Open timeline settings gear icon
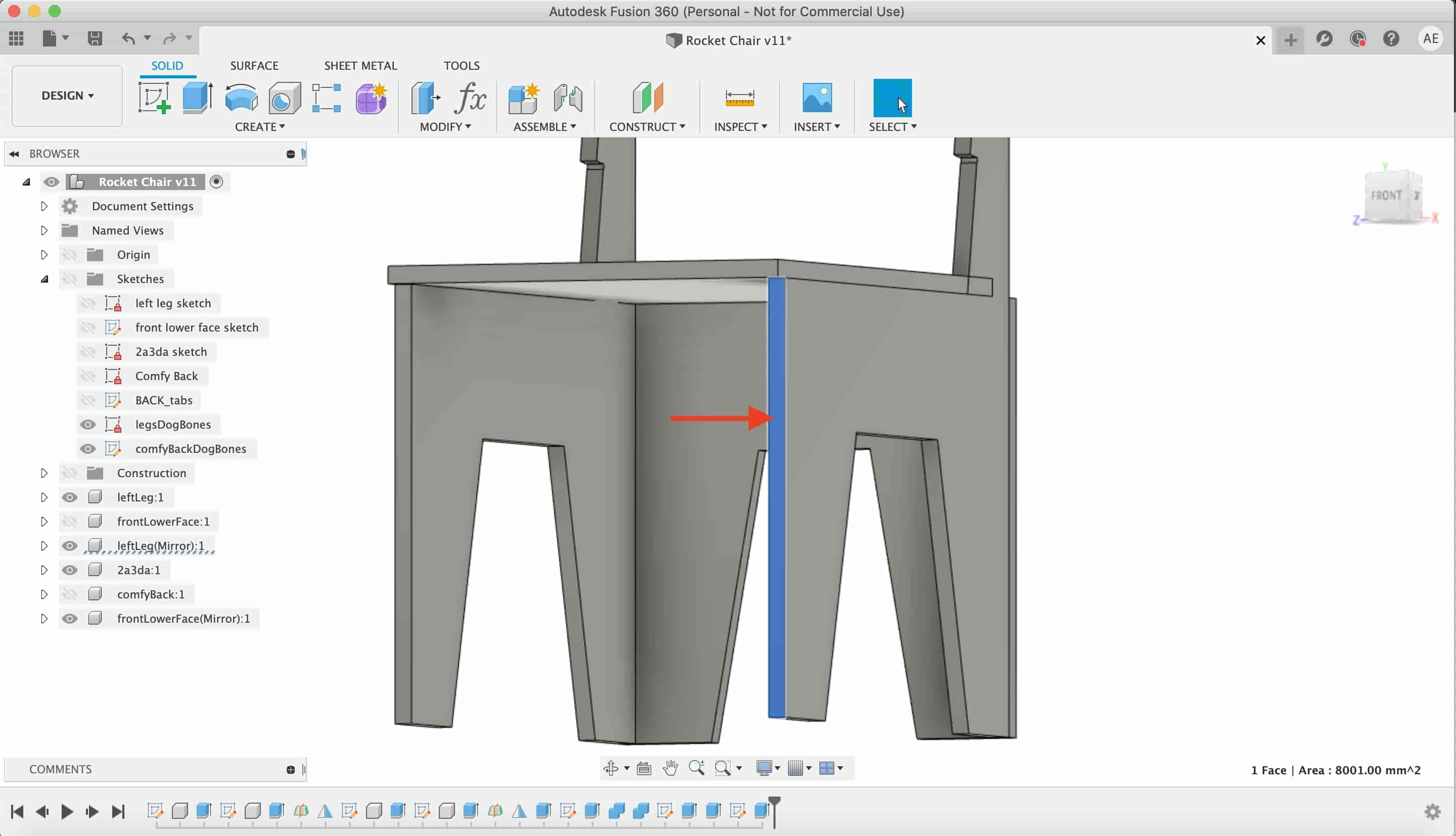The image size is (1456, 836). pyautogui.click(x=1433, y=811)
